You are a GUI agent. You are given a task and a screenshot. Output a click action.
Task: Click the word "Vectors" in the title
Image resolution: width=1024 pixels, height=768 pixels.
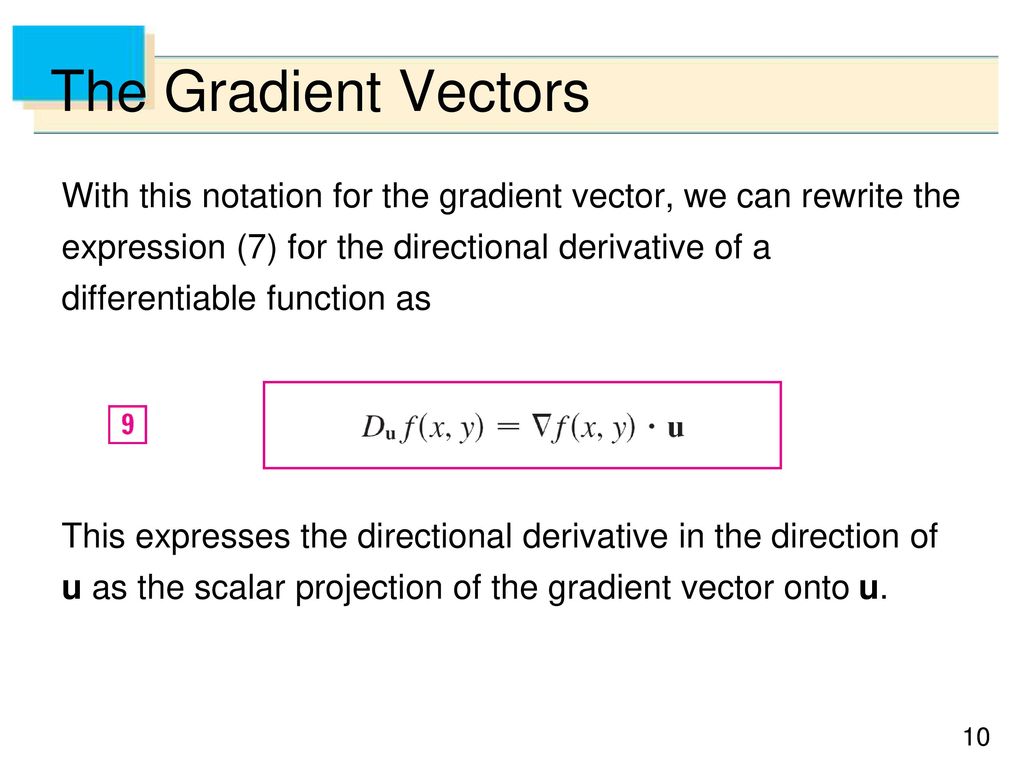tap(494, 91)
